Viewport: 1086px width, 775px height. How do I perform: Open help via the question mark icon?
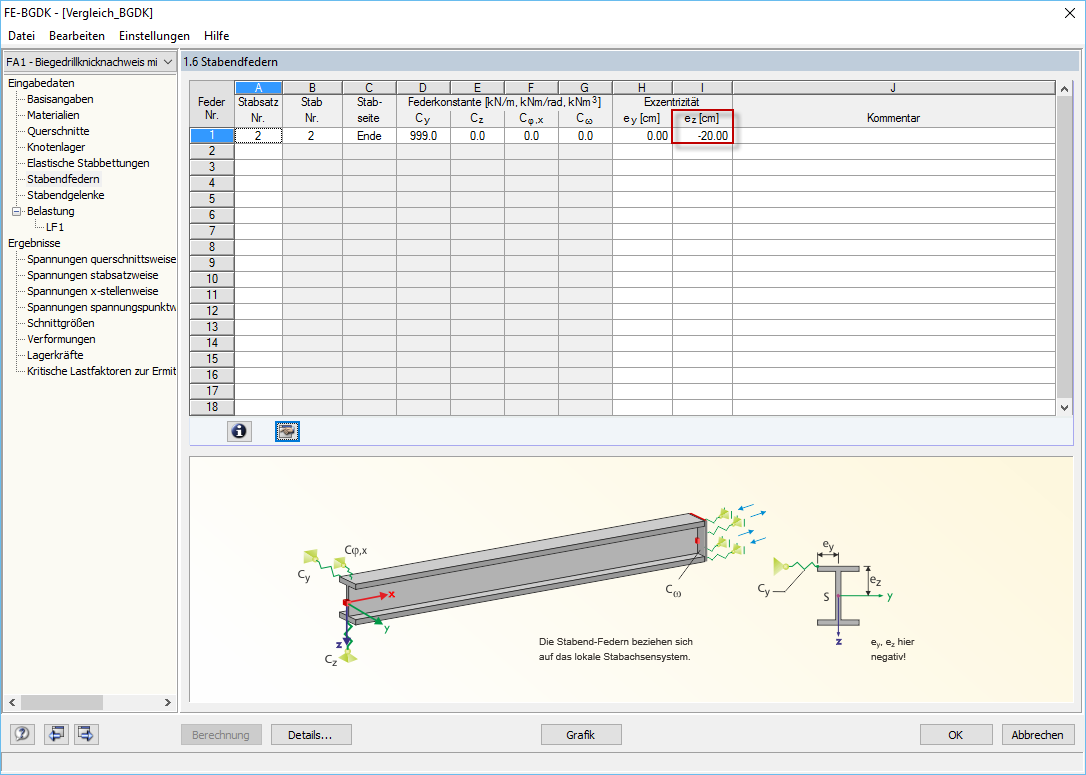click(x=21, y=734)
